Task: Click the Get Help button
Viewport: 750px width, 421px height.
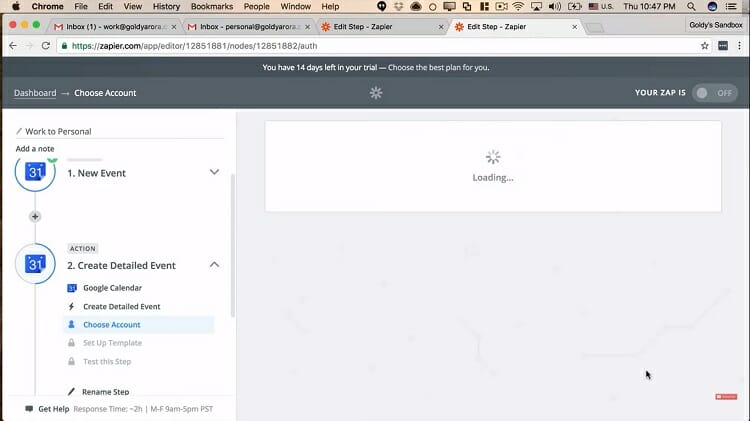Action: (x=54, y=409)
